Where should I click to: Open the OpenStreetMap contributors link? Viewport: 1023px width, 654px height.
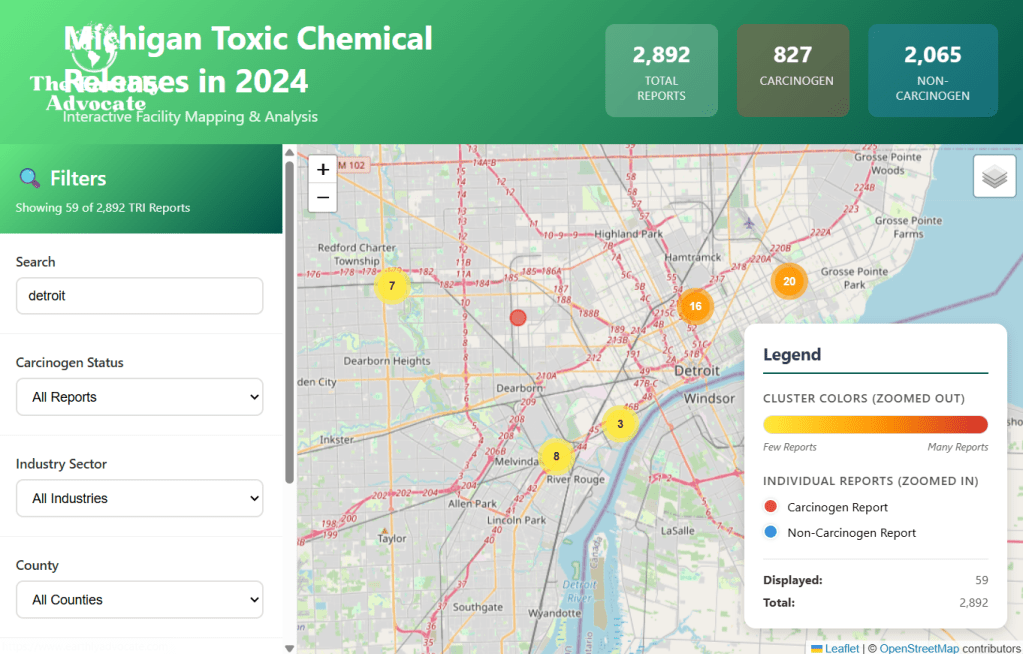tap(918, 648)
